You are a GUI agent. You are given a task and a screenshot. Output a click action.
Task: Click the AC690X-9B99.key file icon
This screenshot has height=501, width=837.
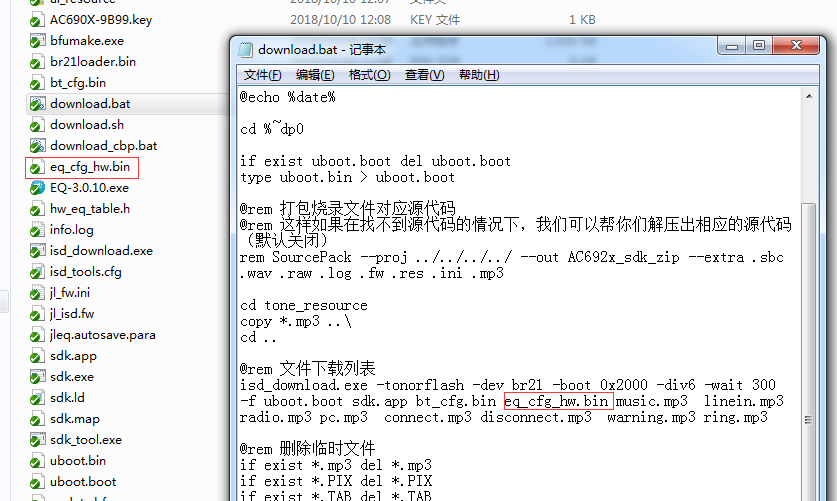pos(37,20)
